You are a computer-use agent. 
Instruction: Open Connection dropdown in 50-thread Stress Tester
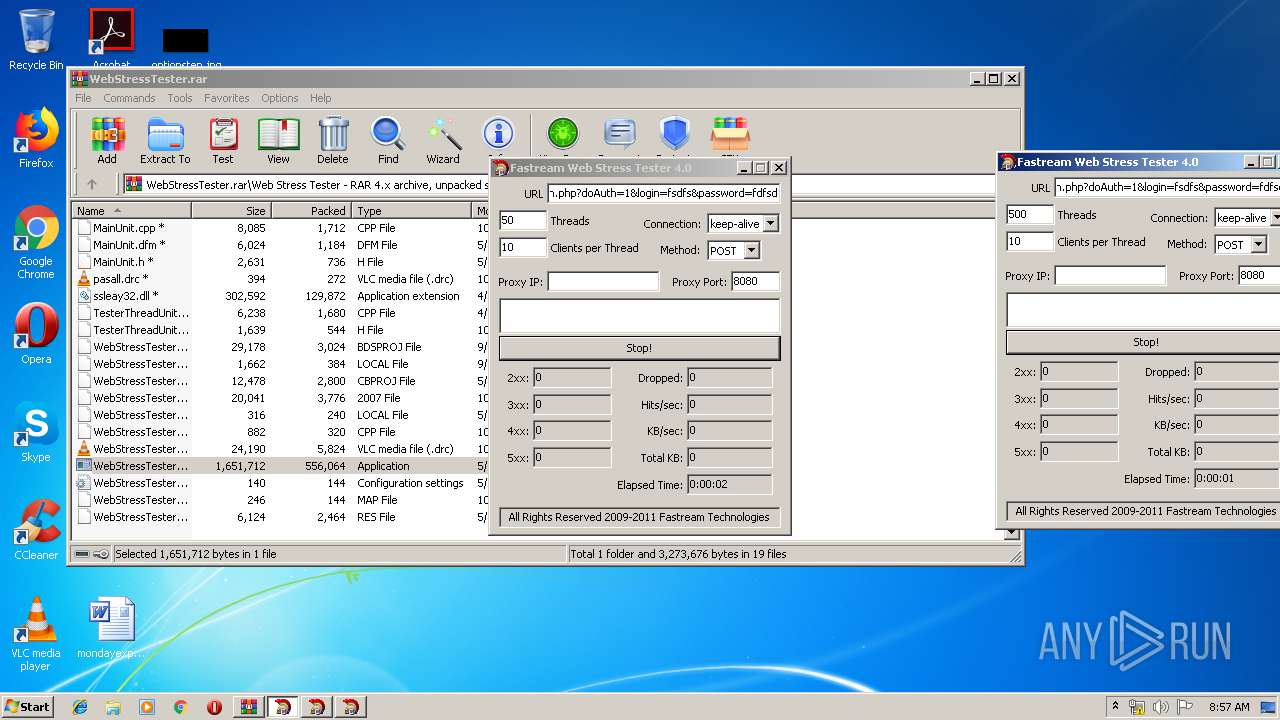coord(770,224)
